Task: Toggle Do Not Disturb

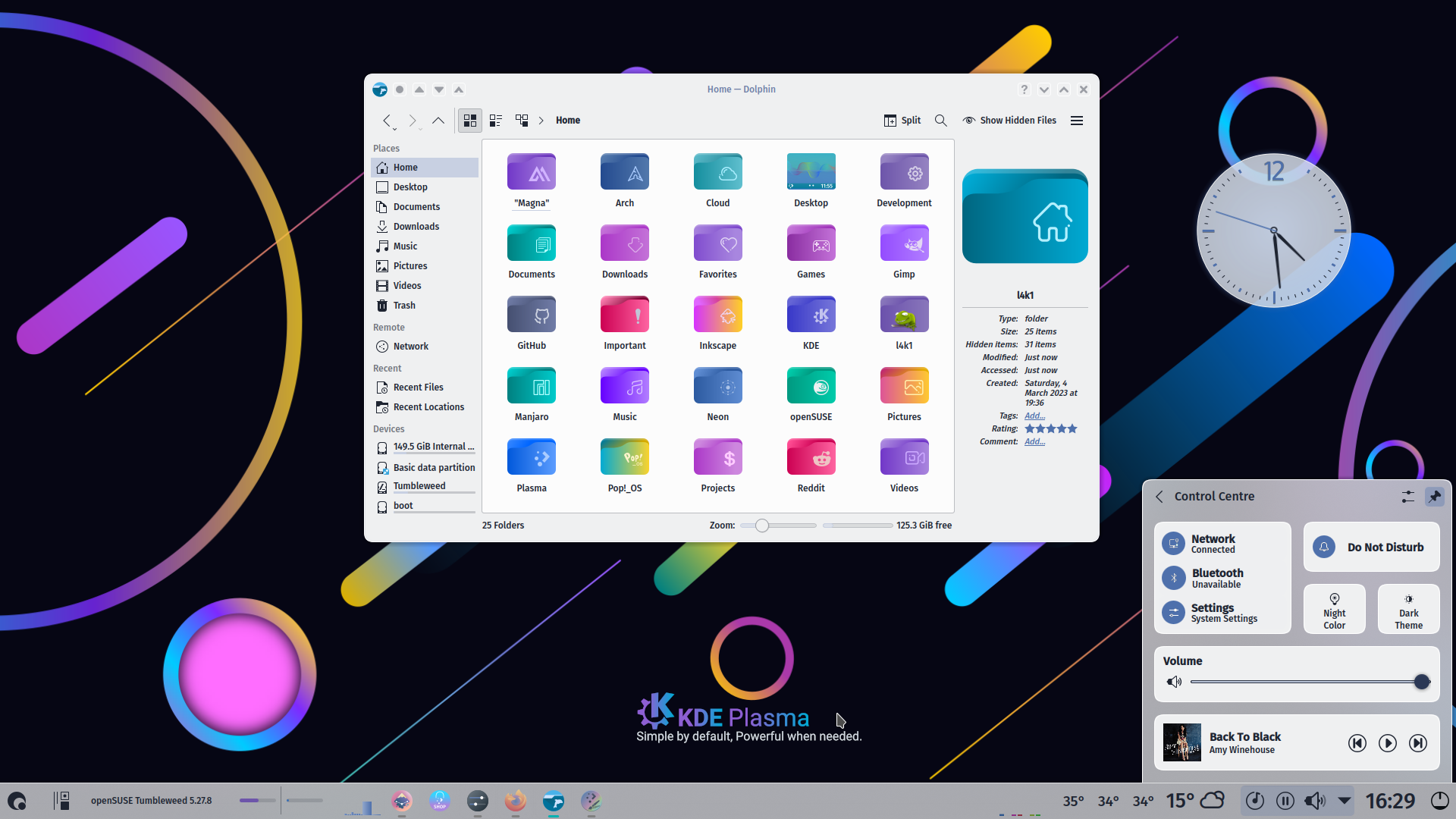Action: click(x=1371, y=547)
